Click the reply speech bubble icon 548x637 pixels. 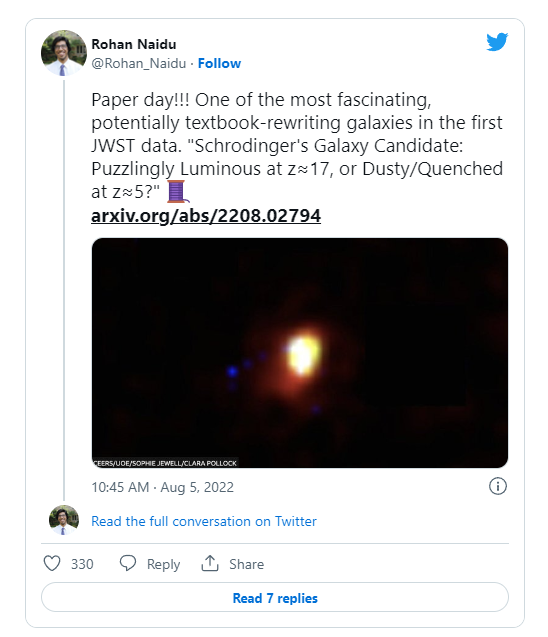click(128, 563)
